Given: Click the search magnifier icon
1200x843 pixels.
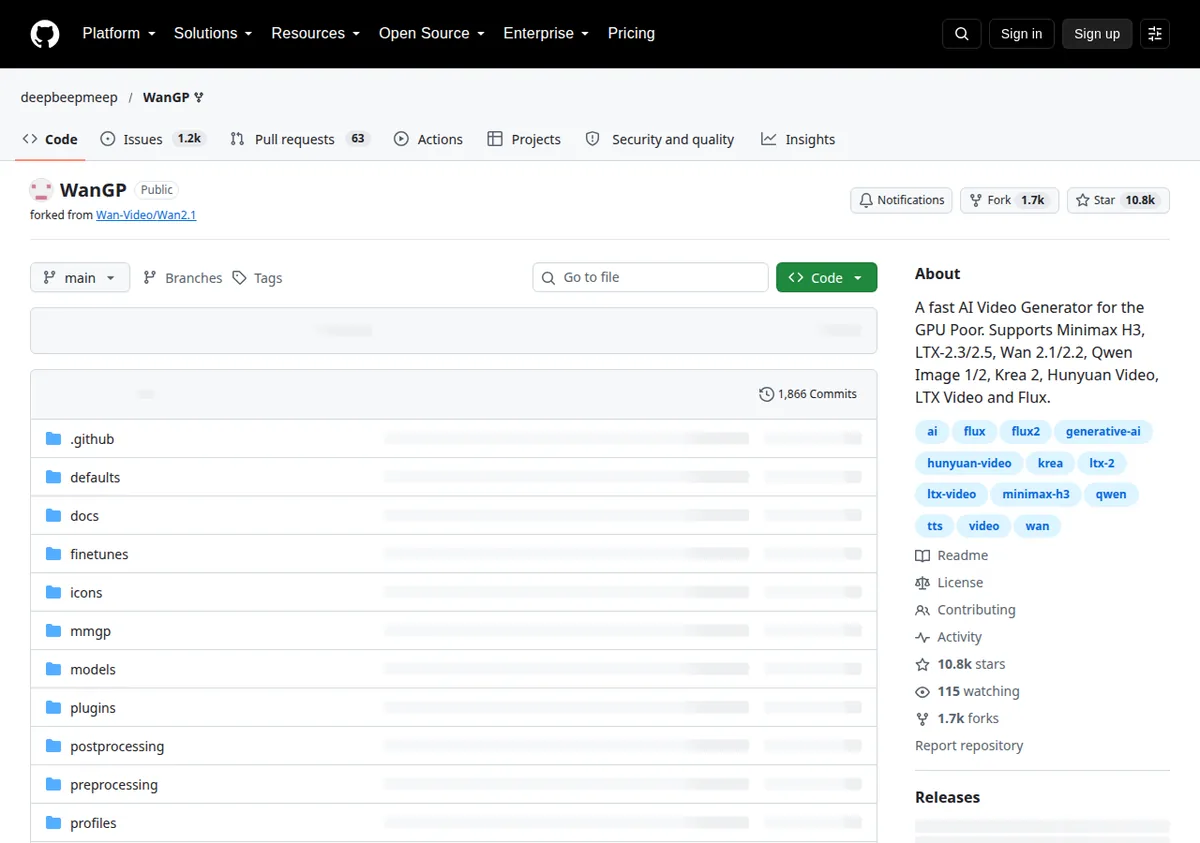Looking at the screenshot, I should [962, 34].
